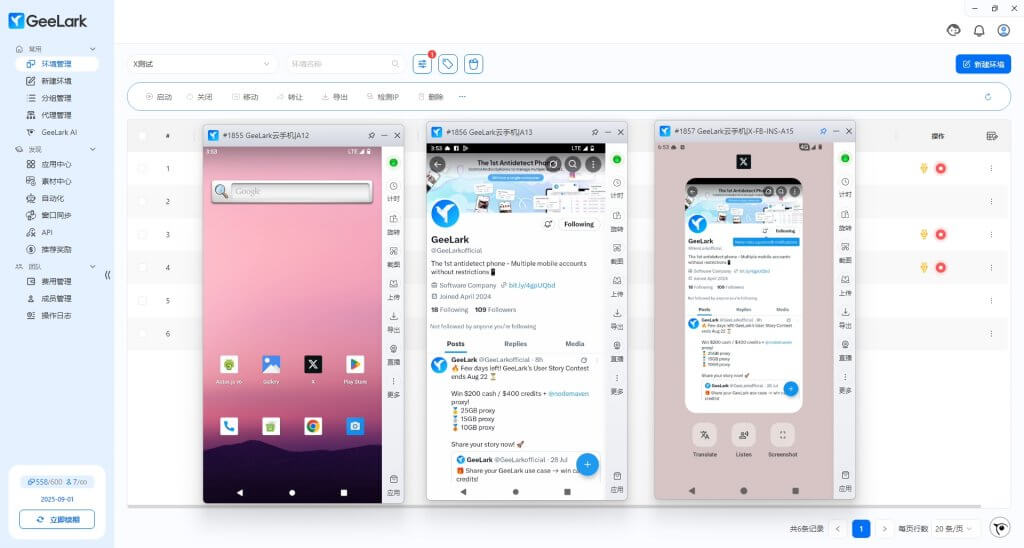The image size is (1024, 548).
Task: Click the compose post button on phone #1856
Action: (587, 463)
